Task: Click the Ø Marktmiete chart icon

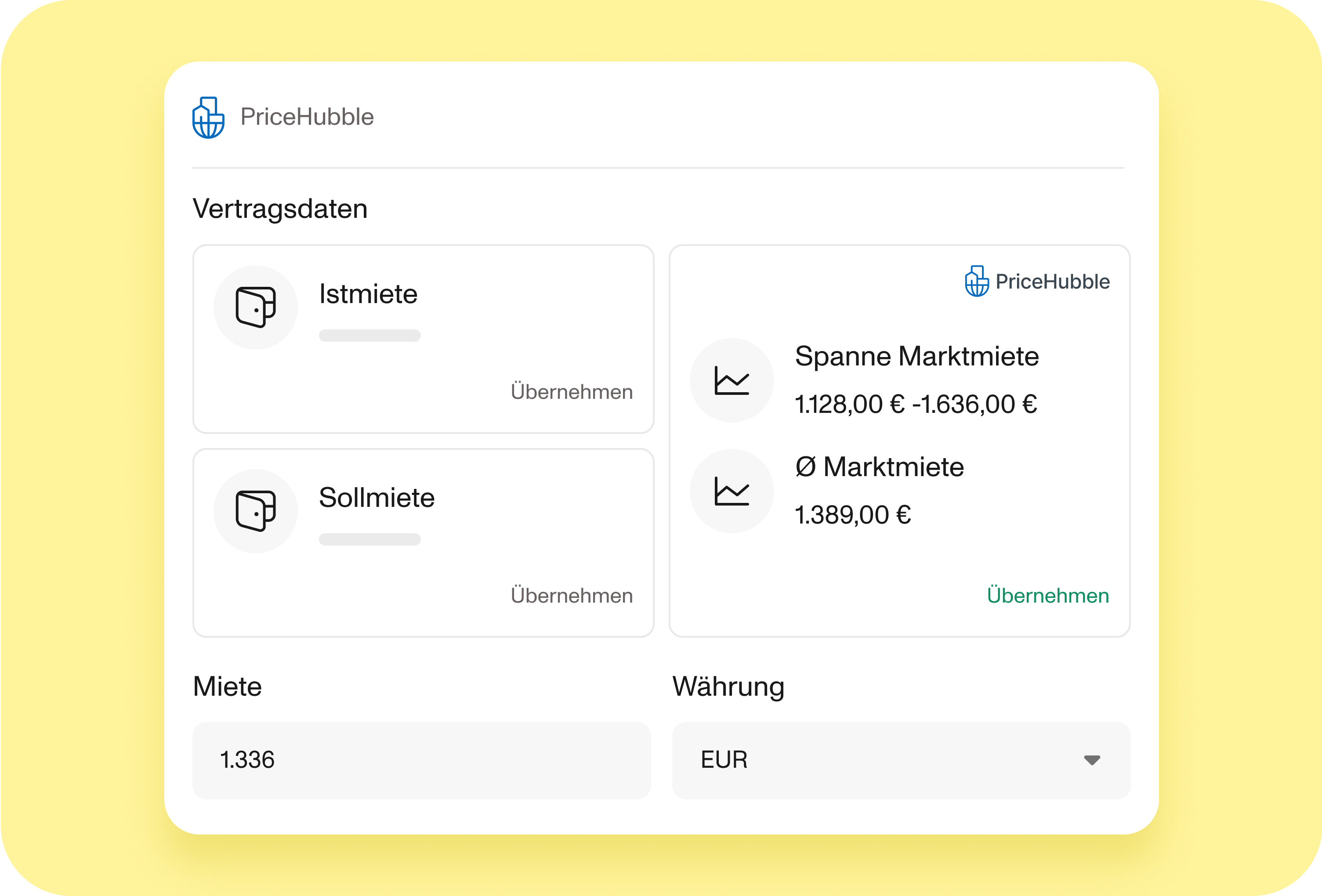Action: [x=732, y=491]
